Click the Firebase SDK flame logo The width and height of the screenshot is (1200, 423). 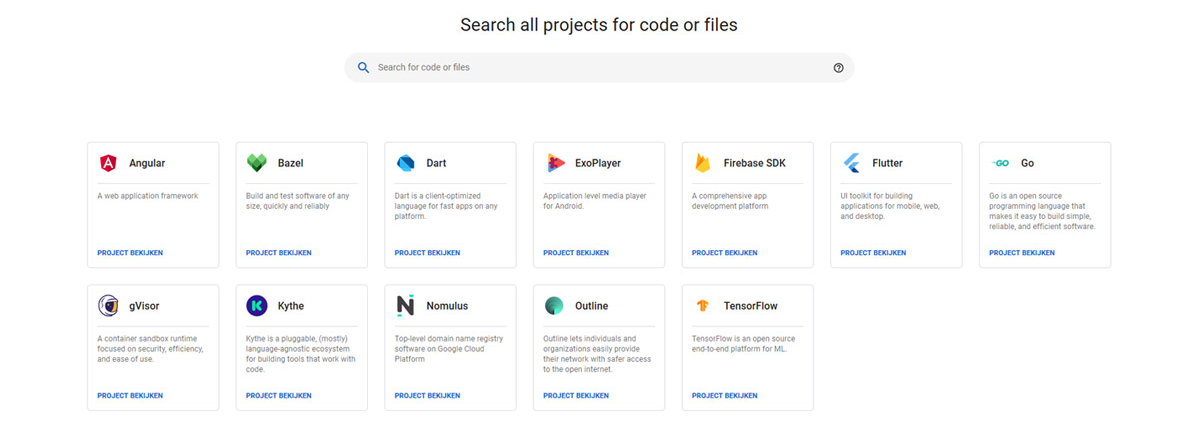703,163
